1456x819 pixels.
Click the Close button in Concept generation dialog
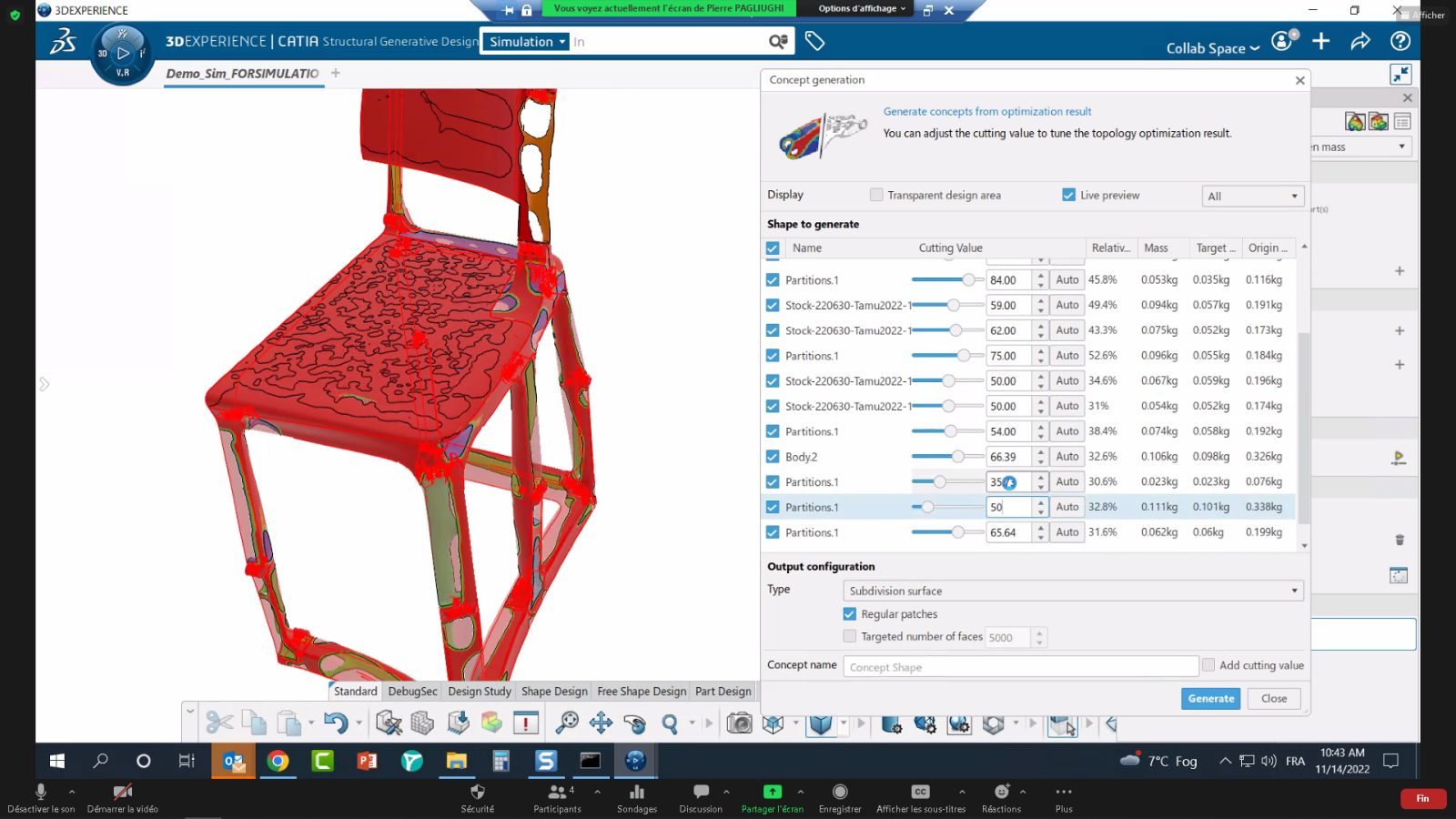(x=1274, y=699)
